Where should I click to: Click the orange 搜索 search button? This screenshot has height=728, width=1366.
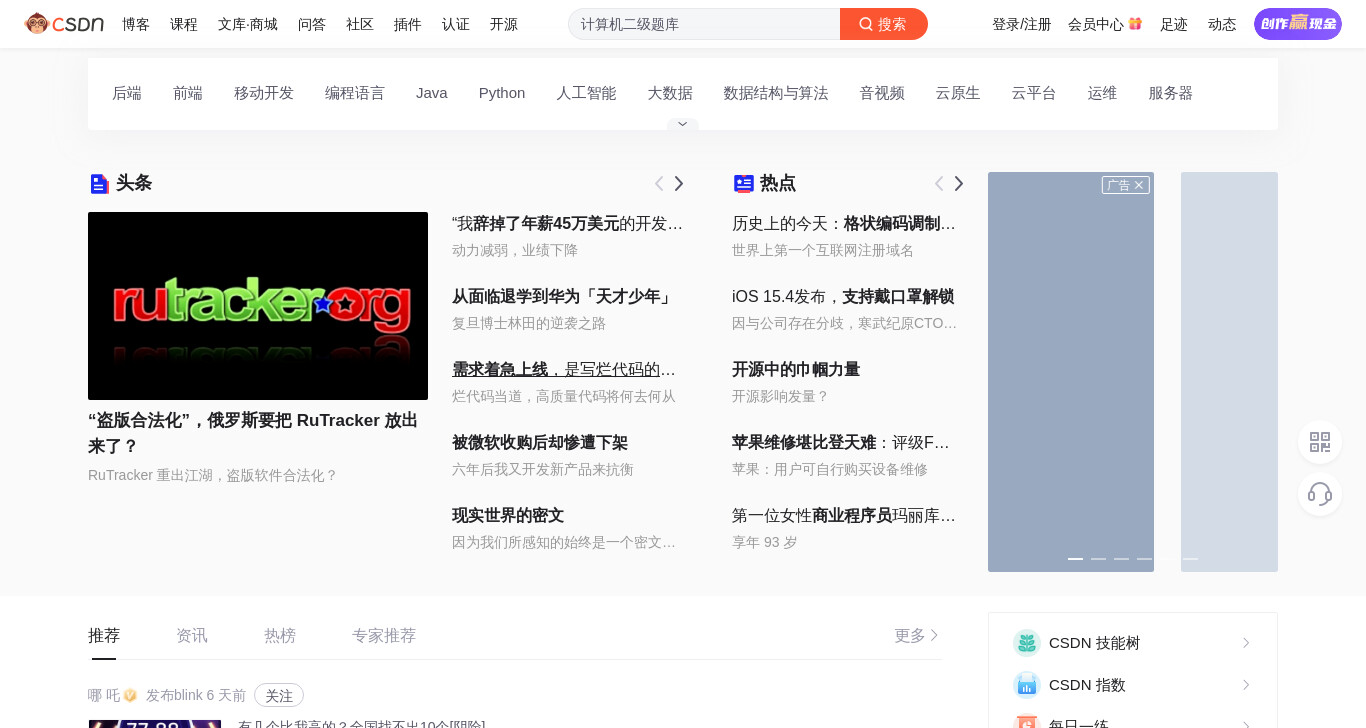click(884, 24)
